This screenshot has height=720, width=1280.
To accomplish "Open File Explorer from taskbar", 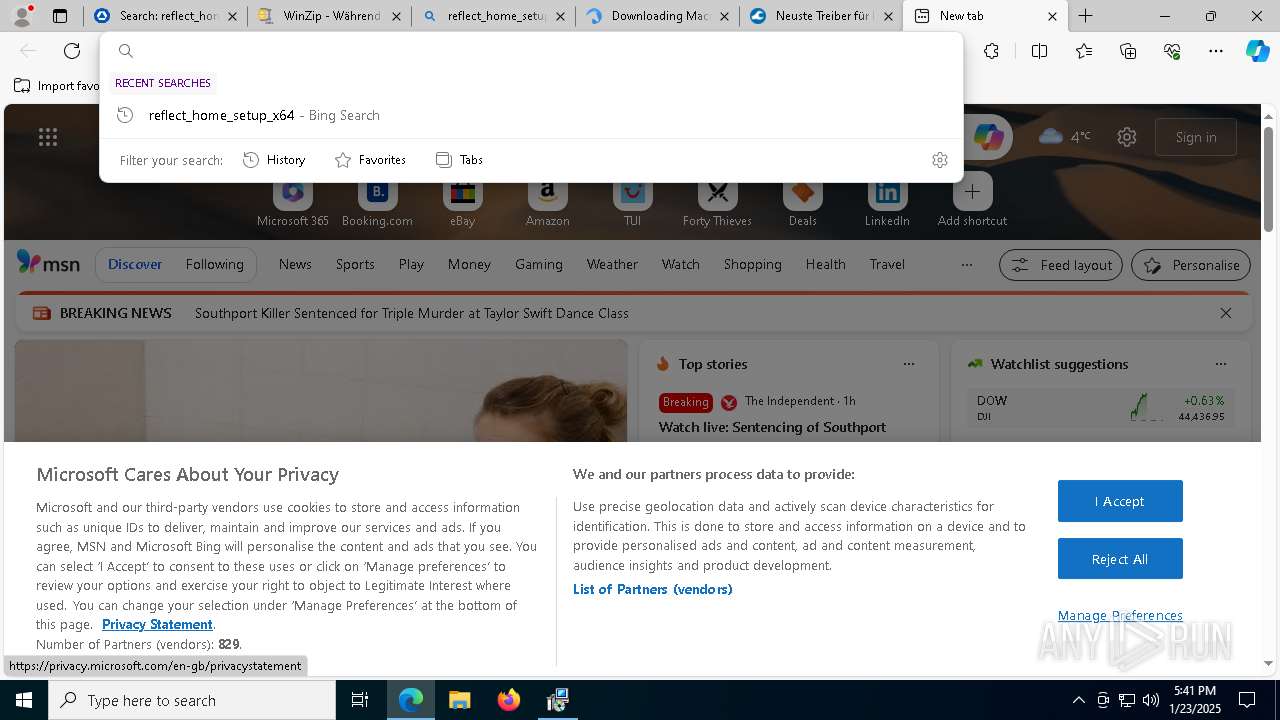I will [x=460, y=700].
